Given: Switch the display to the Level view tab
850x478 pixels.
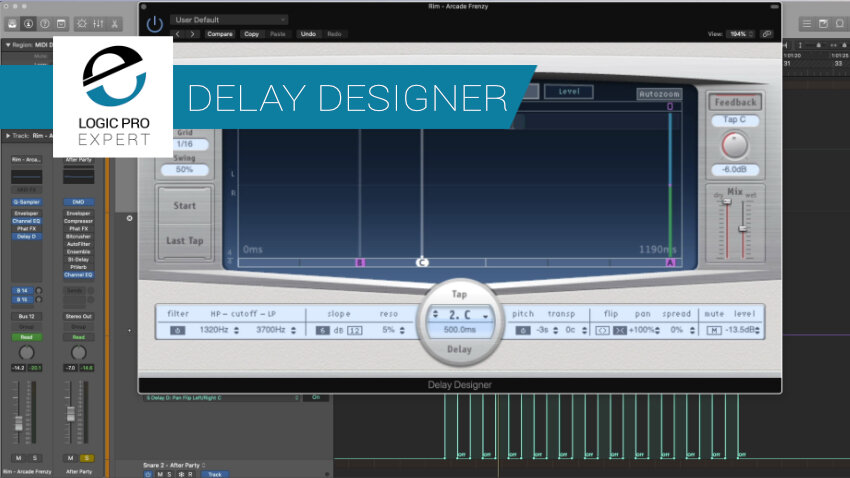Looking at the screenshot, I should click(569, 92).
